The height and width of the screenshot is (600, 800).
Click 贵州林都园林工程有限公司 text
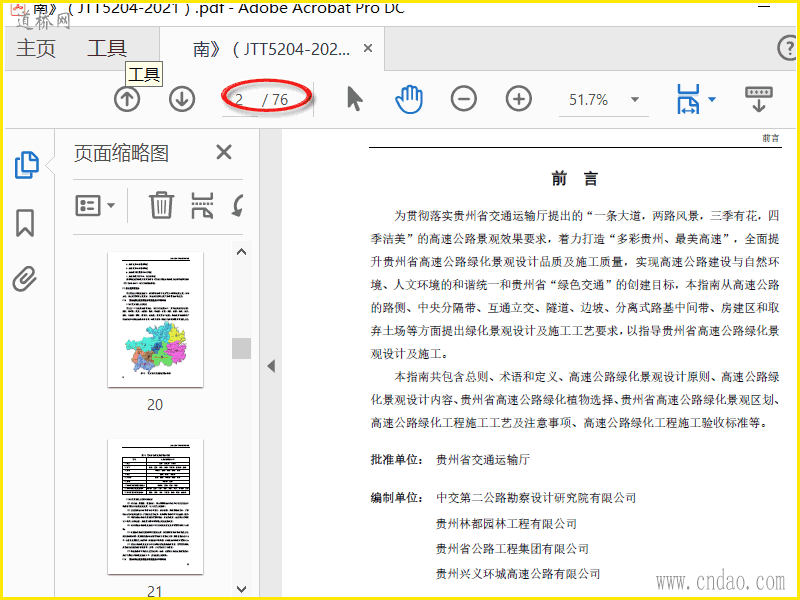coord(506,523)
